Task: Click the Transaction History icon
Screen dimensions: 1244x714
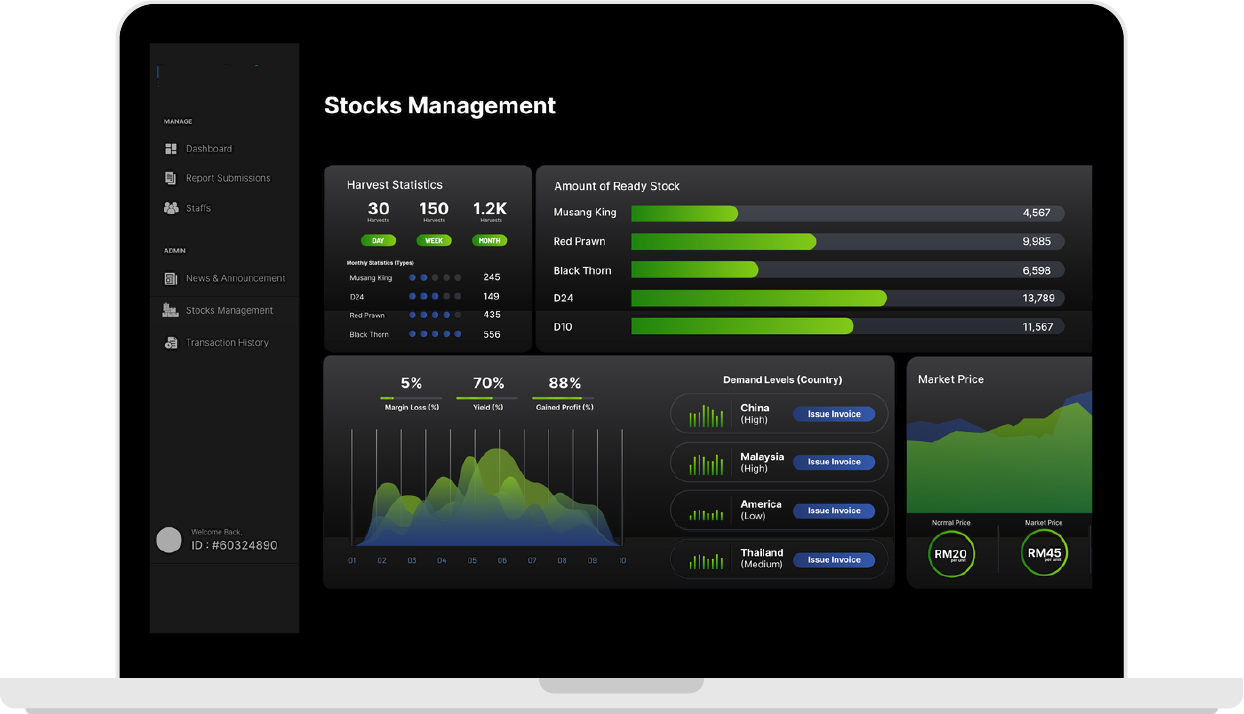Action: click(170, 343)
